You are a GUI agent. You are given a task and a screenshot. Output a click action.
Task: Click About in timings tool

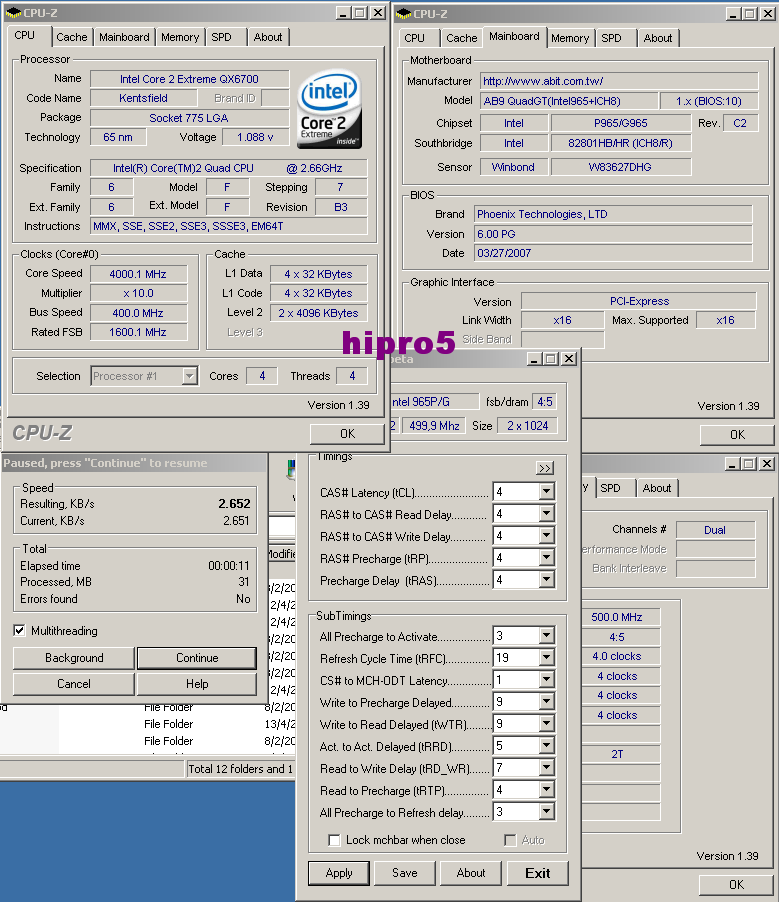point(471,873)
